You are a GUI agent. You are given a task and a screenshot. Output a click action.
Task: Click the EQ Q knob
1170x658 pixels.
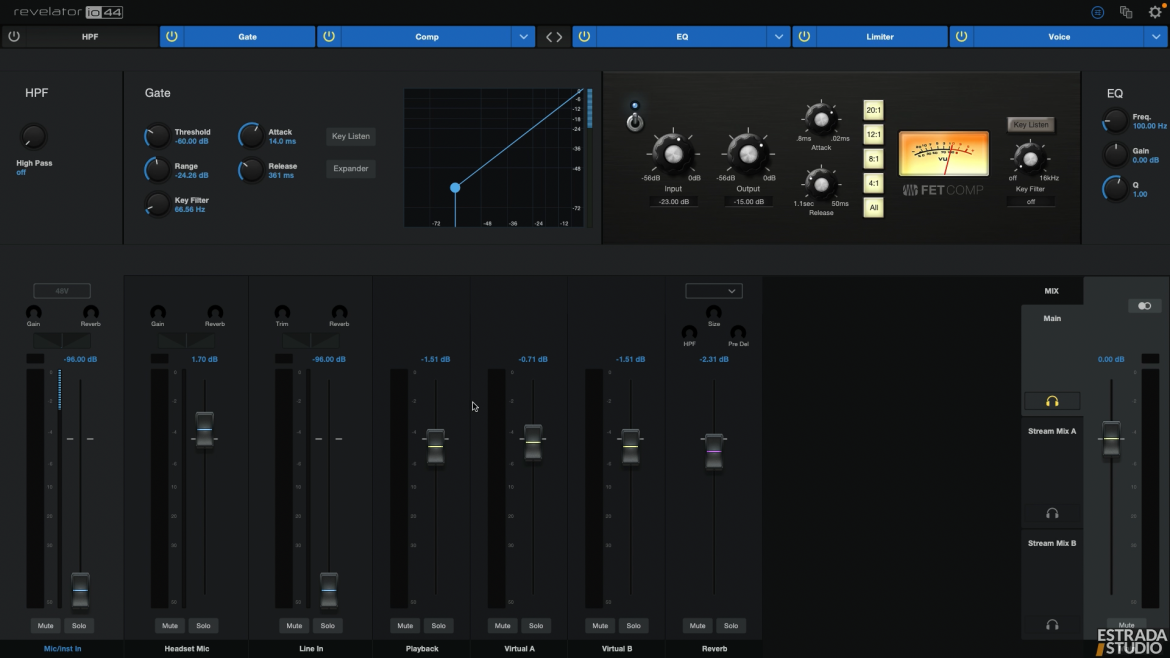(x=1115, y=189)
